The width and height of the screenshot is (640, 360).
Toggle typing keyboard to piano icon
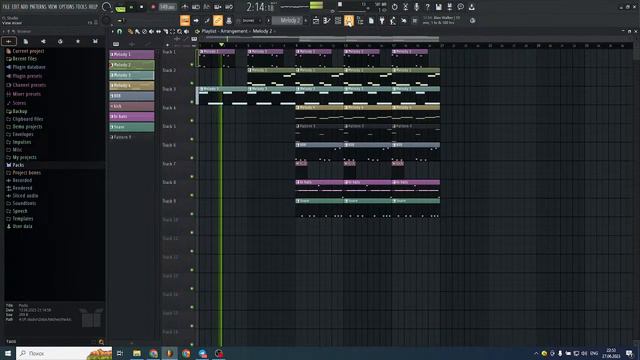coord(185,20)
